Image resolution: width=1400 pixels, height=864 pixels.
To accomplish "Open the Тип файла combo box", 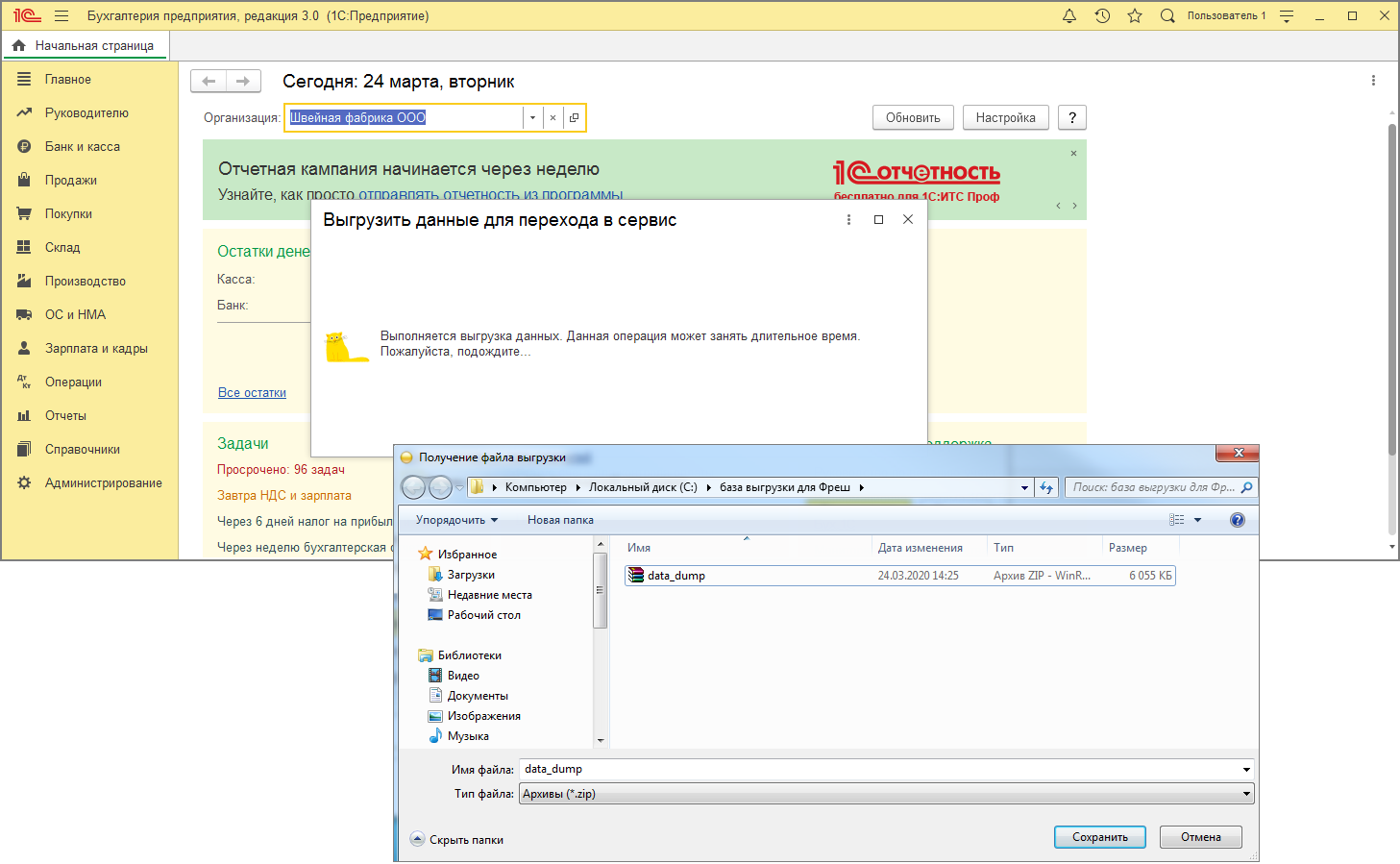I will point(887,794).
